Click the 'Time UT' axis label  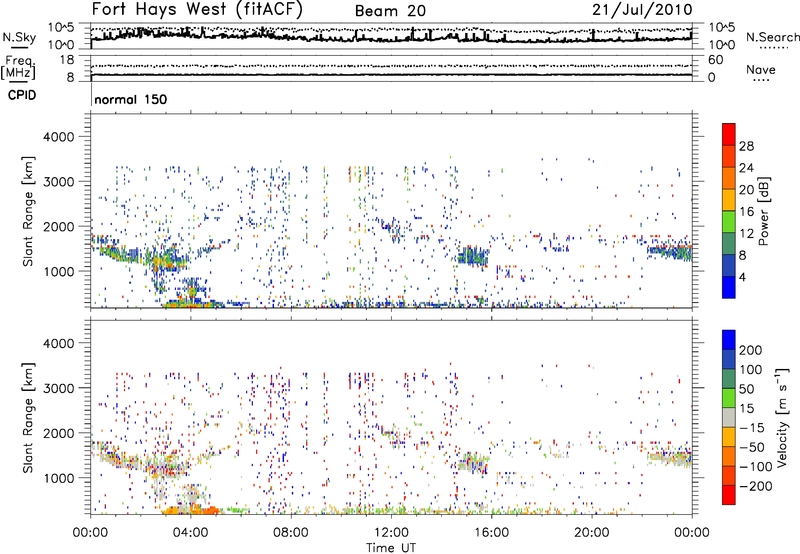point(391,547)
